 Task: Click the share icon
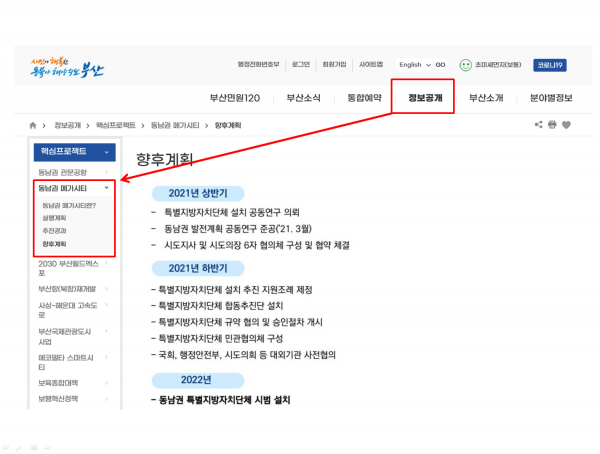pyautogui.click(x=539, y=125)
